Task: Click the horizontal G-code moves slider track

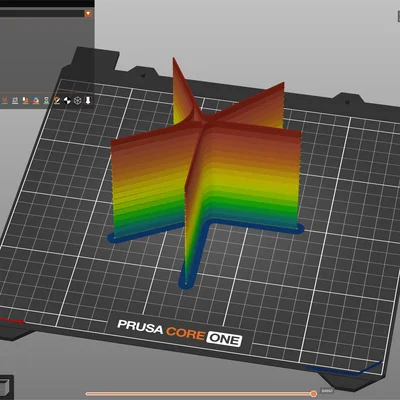Action: [x=199, y=394]
